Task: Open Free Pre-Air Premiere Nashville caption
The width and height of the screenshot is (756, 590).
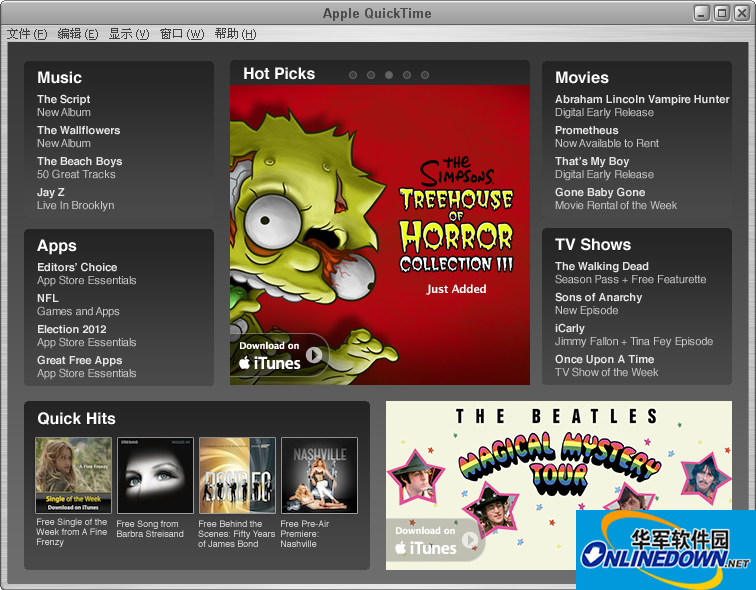Action: click(x=305, y=534)
